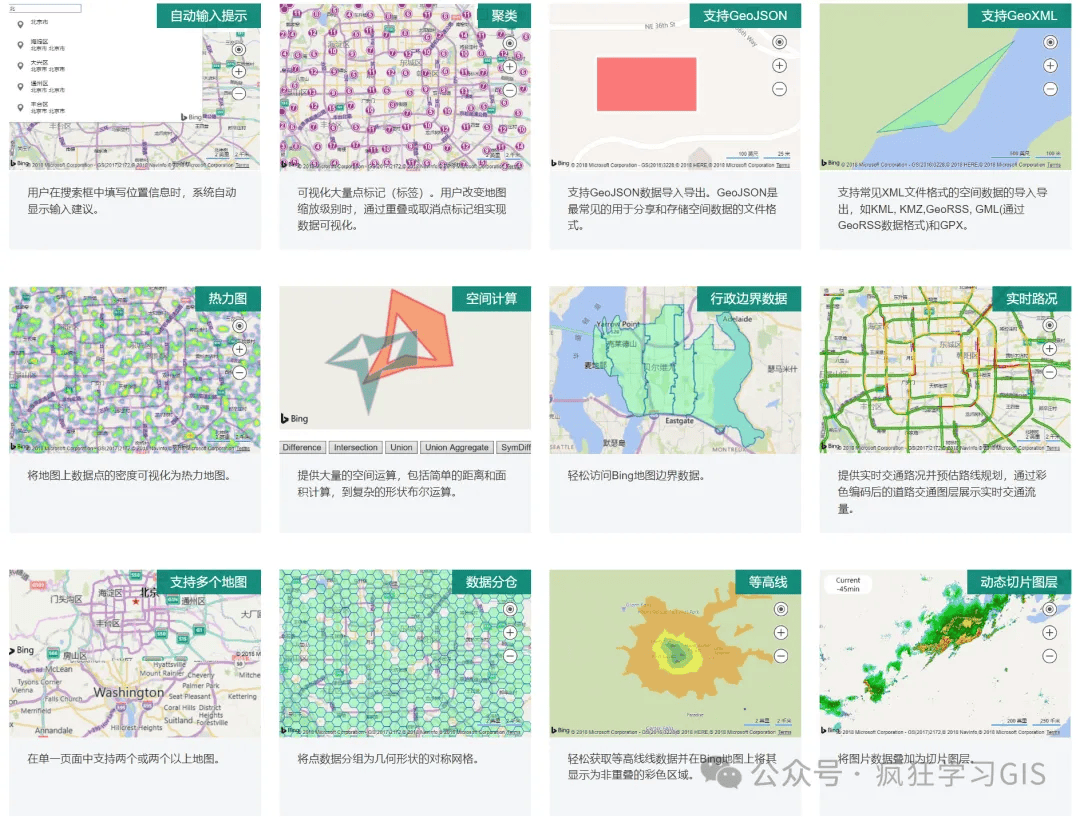Image resolution: width=1080 pixels, height=817 pixels.
Task: Zoom in on the 支持GeoXML map
Action: (x=1050, y=65)
